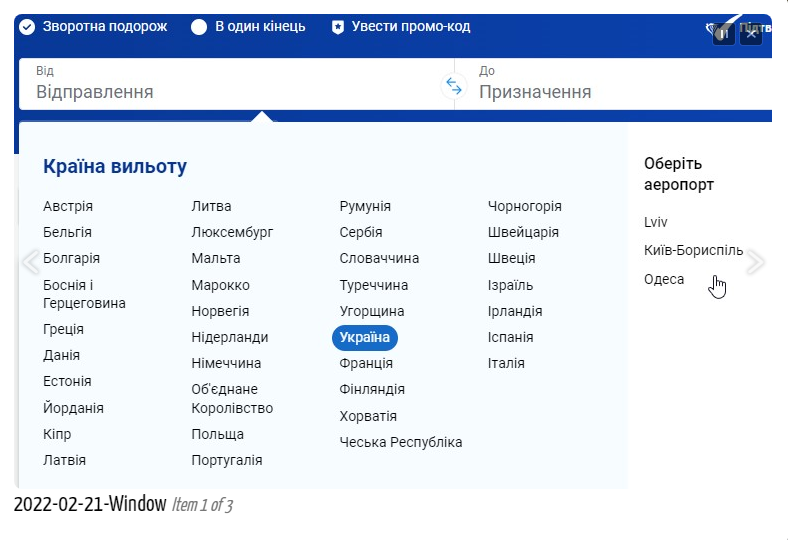The image size is (788, 540).
Task: Select country Об'єднане Королівство
Action: click(x=232, y=399)
